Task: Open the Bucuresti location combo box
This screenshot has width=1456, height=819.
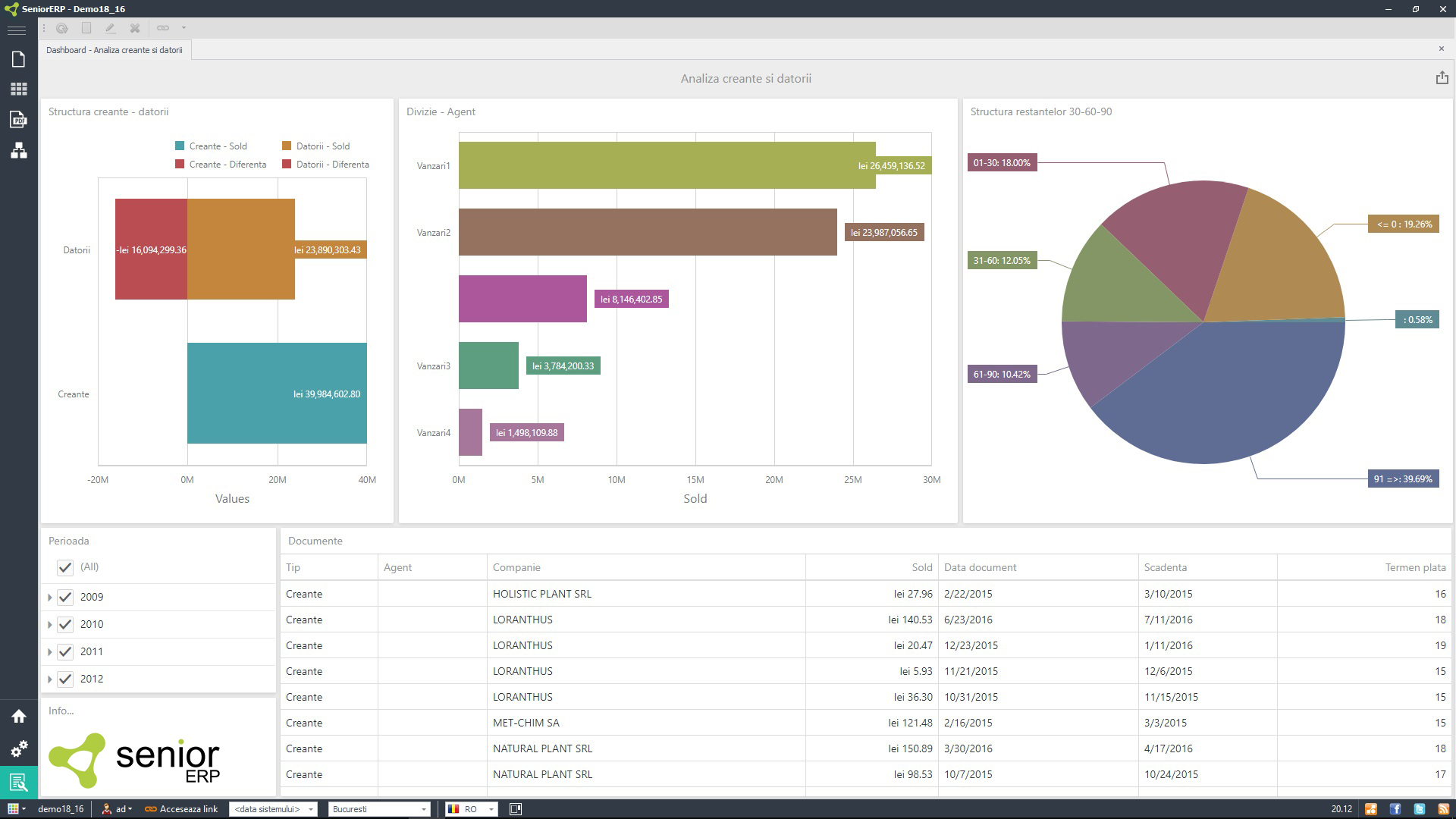Action: (380, 809)
